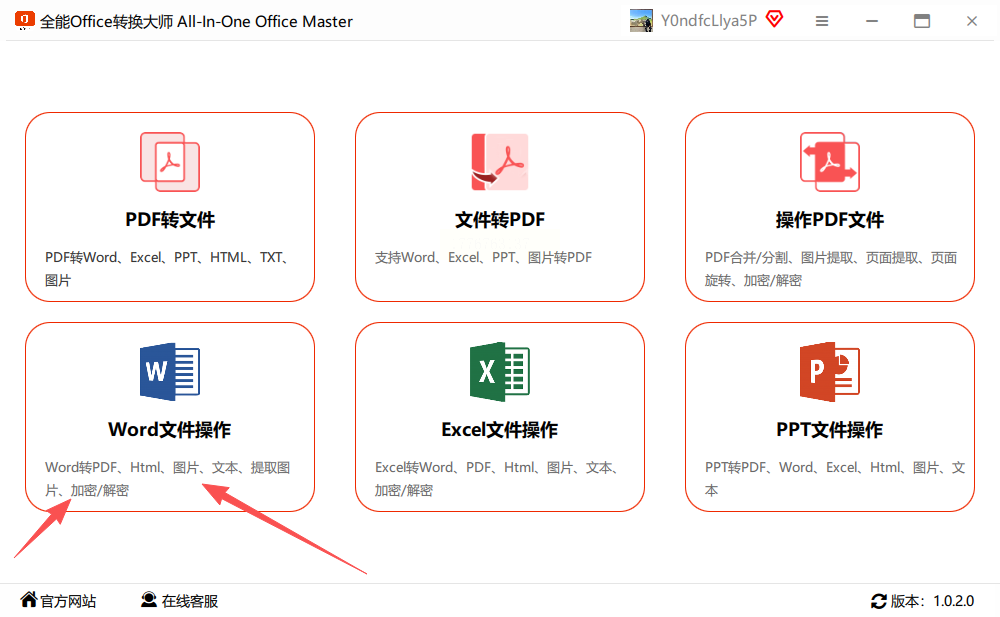
Task: Click the app logo in title bar
Action: 24,20
